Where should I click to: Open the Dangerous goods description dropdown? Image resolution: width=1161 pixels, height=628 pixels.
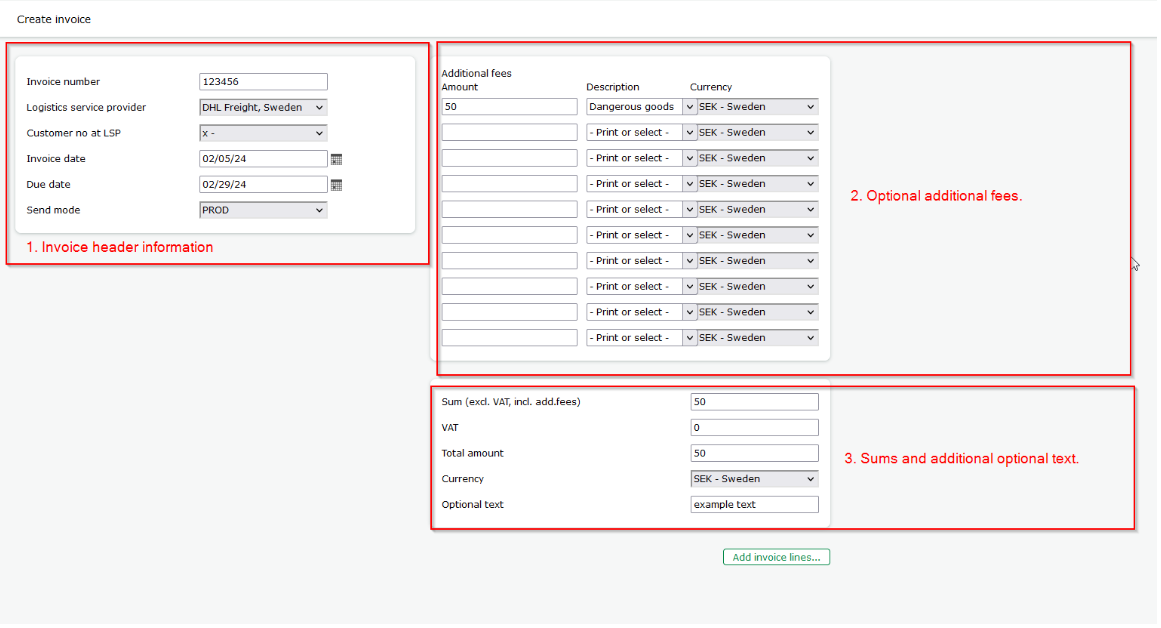point(641,107)
